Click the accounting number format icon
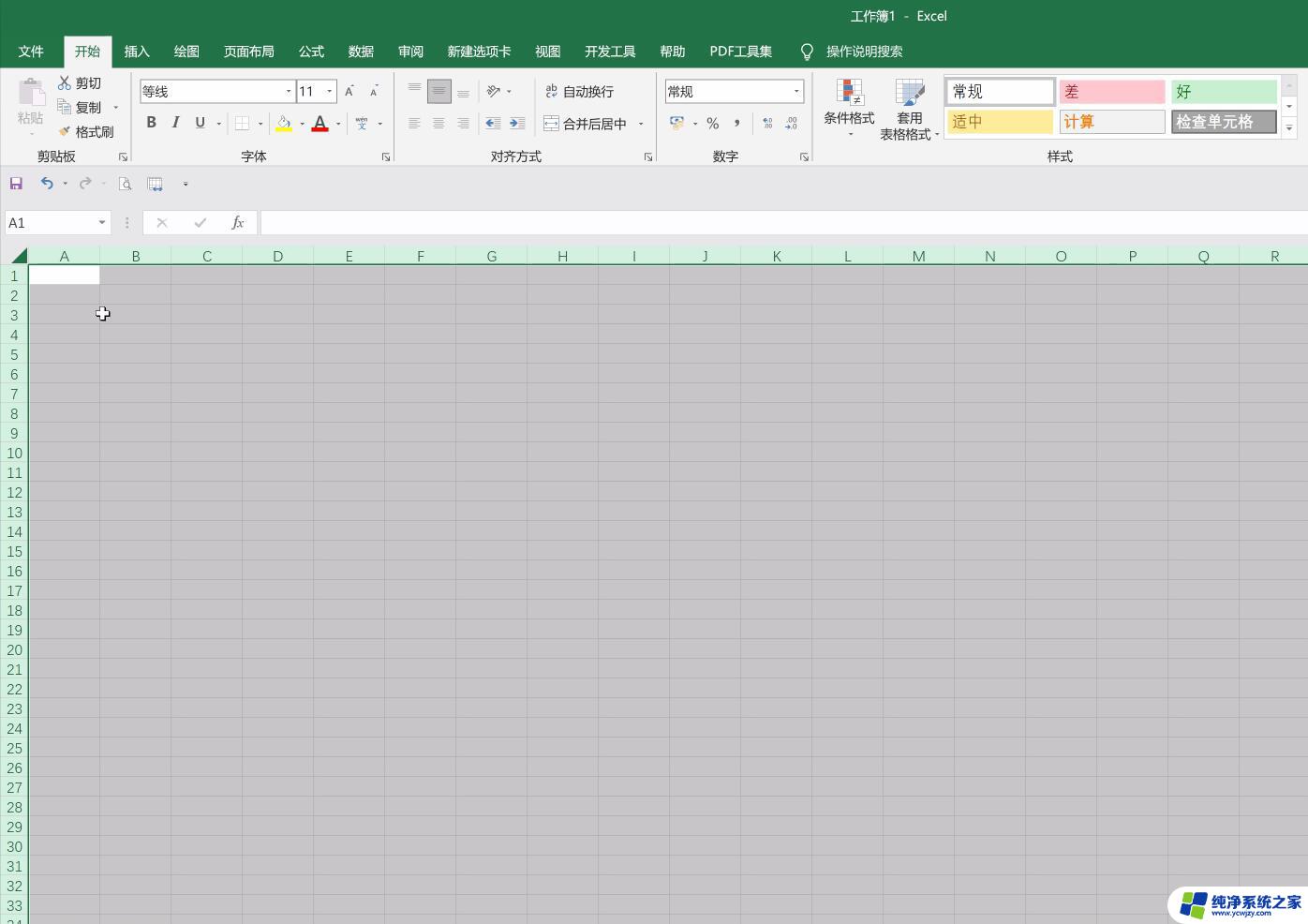This screenshot has height=924, width=1308. (x=676, y=123)
